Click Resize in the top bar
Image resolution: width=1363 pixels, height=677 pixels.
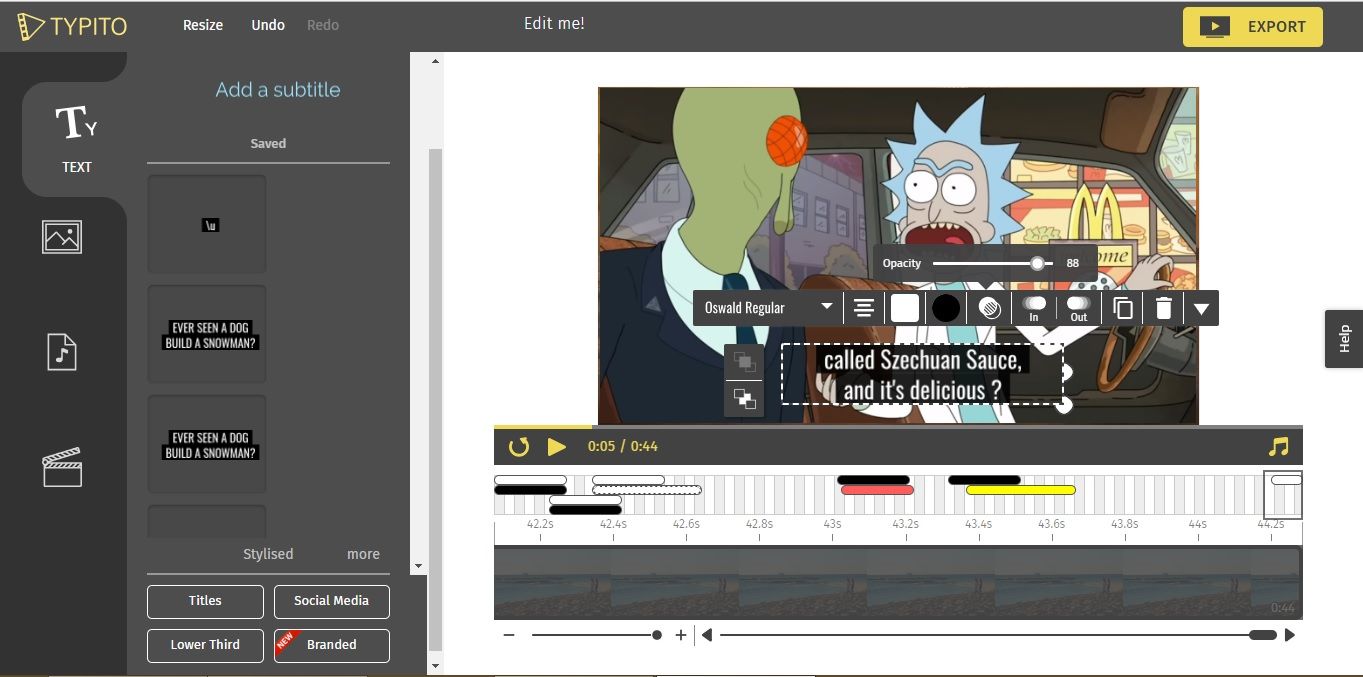[203, 25]
